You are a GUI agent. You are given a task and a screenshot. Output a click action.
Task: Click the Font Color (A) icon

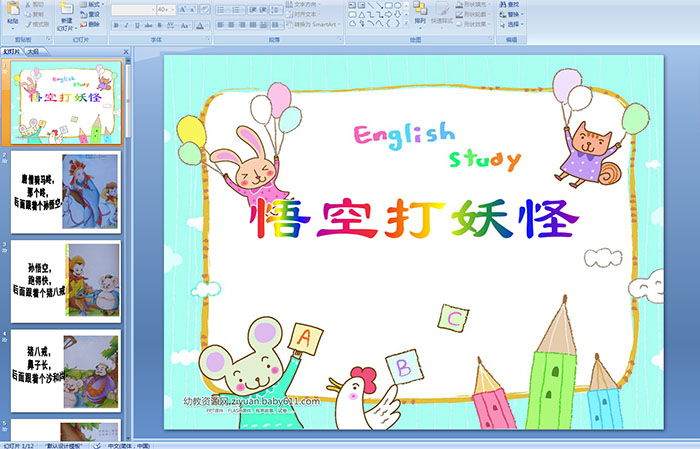(x=200, y=25)
